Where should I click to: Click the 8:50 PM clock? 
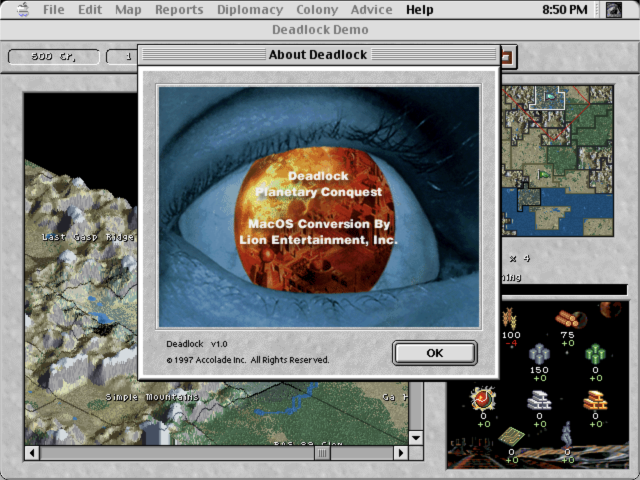pyautogui.click(x=564, y=9)
